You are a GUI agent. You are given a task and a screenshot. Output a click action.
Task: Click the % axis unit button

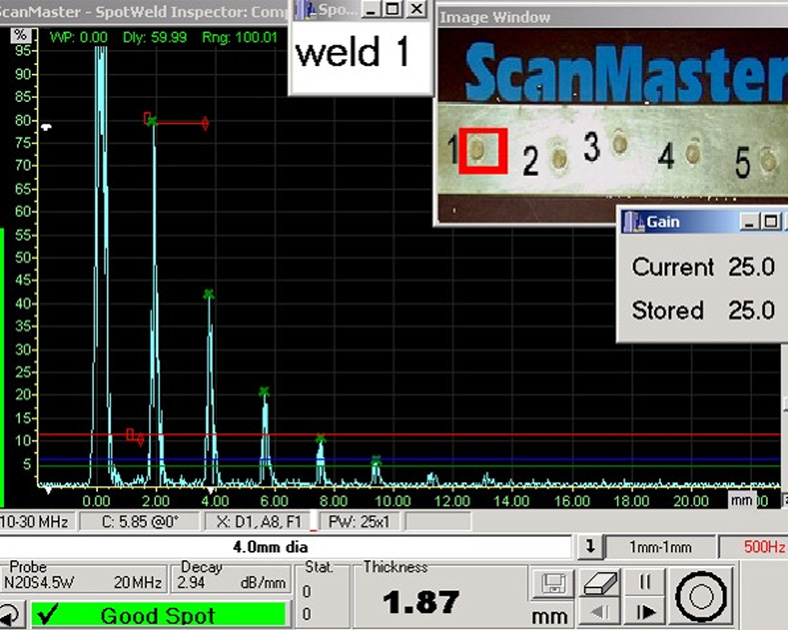click(x=21, y=35)
